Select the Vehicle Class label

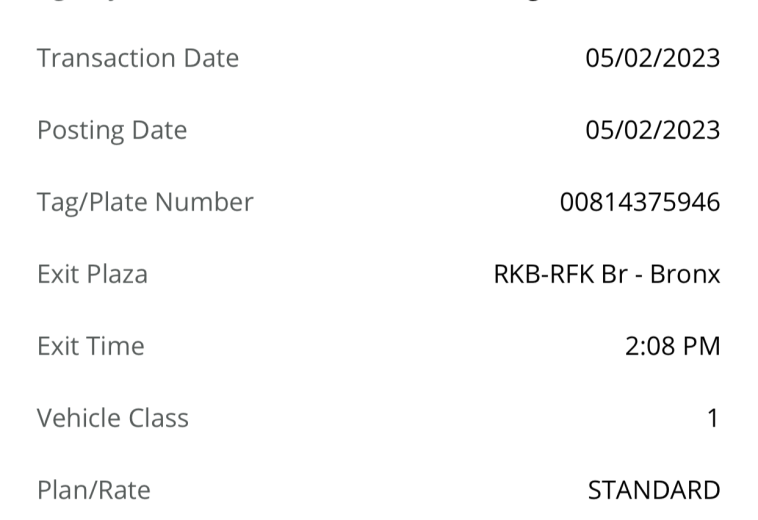pos(113,418)
